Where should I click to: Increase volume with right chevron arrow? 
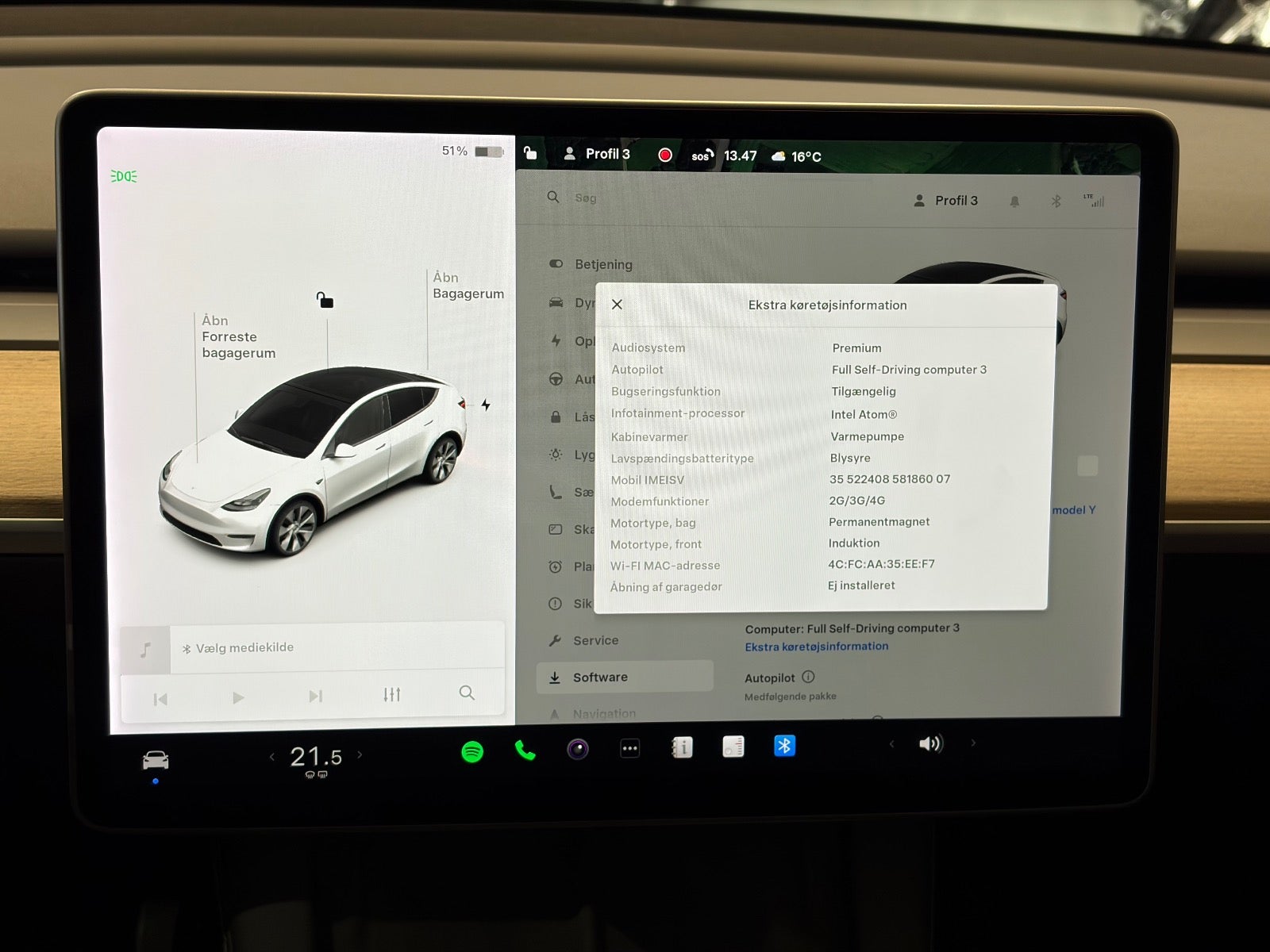tap(973, 743)
